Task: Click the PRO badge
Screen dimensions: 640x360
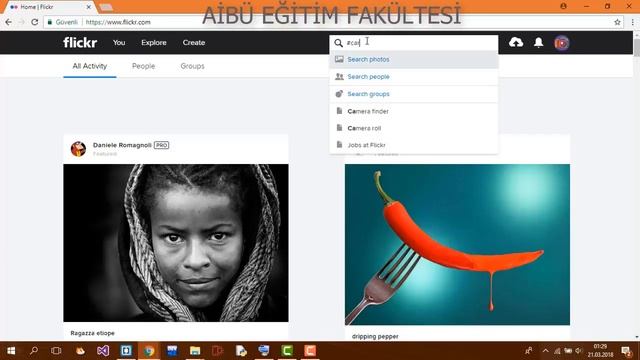Action: 162,145
